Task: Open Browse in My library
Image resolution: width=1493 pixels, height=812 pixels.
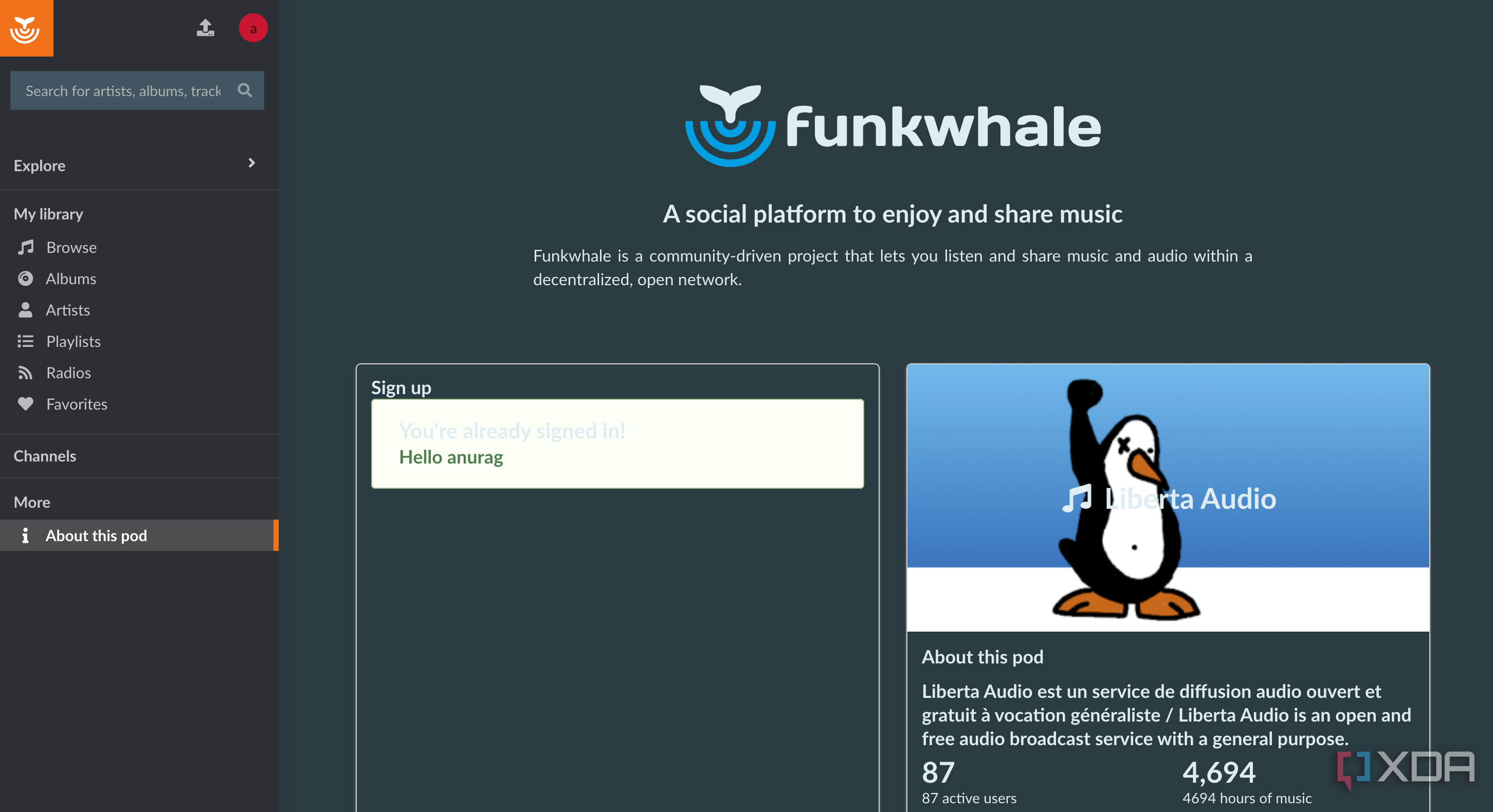Action: click(x=71, y=247)
